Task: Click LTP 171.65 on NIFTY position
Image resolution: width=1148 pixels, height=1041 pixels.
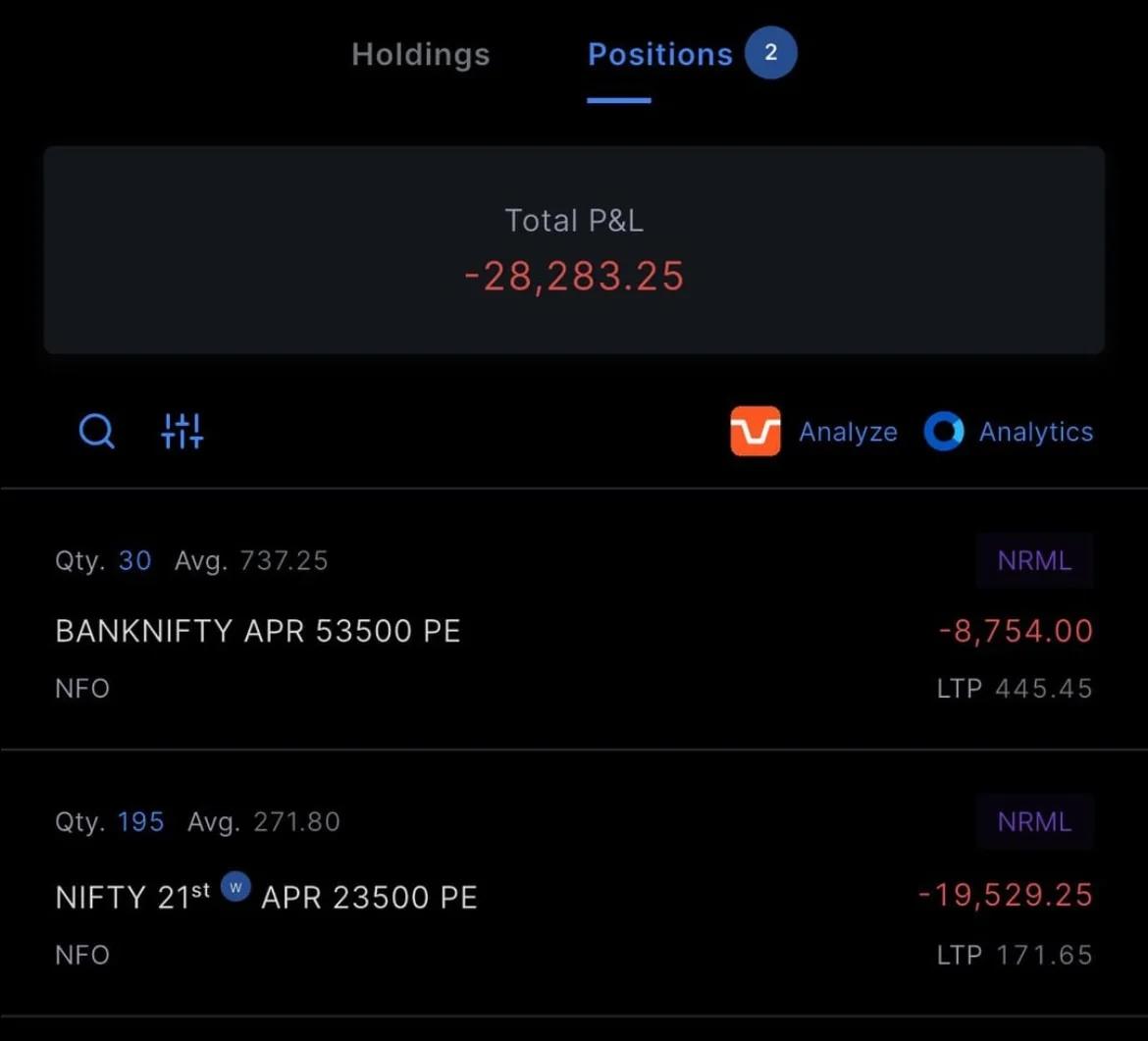Action: click(x=1015, y=955)
